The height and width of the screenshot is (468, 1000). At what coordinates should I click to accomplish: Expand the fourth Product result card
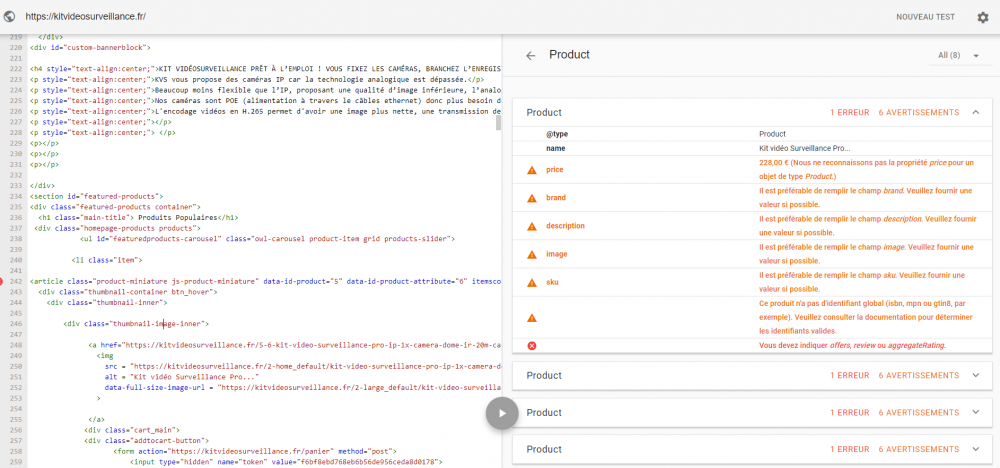pyautogui.click(x=975, y=448)
